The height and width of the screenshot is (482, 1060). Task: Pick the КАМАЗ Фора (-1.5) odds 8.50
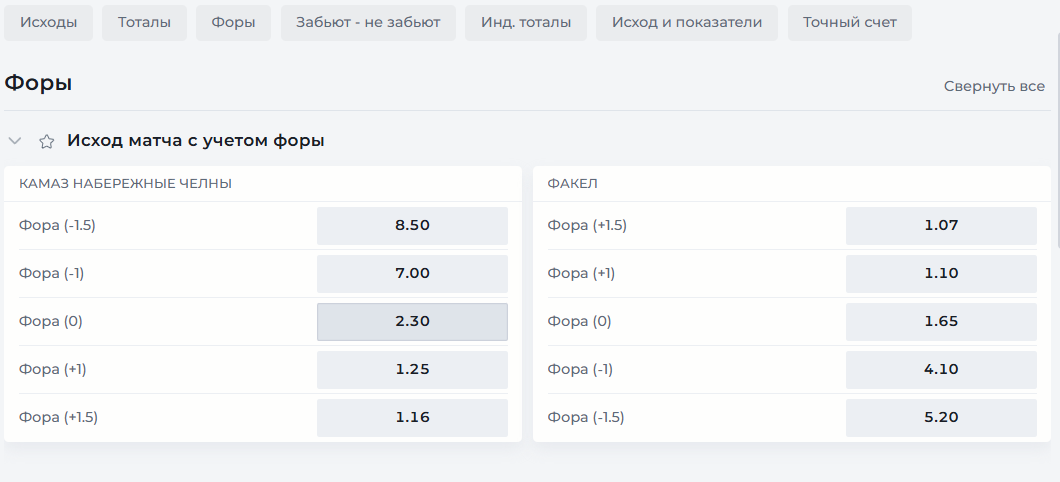click(412, 226)
